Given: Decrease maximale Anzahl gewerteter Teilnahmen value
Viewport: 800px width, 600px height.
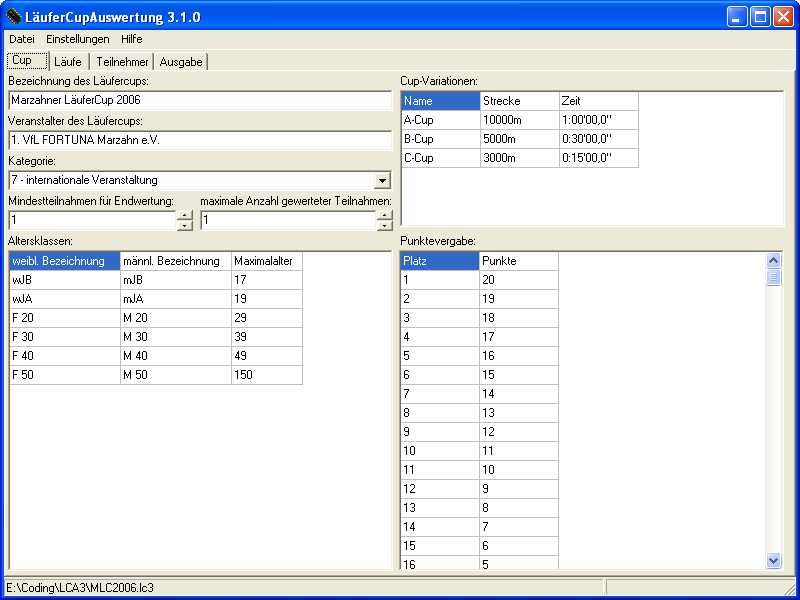Looking at the screenshot, I should 385,226.
